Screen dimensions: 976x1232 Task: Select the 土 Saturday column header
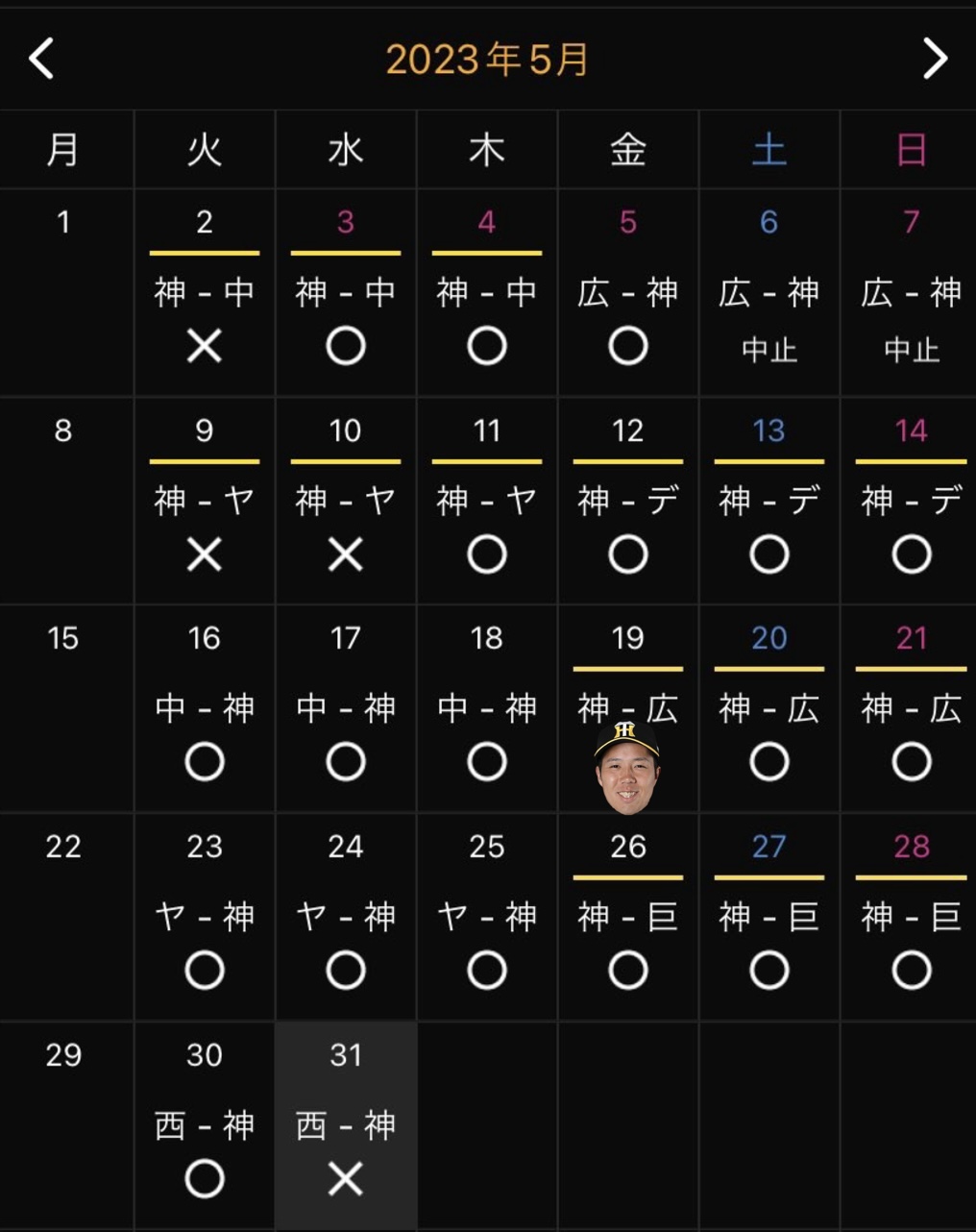coord(769,150)
